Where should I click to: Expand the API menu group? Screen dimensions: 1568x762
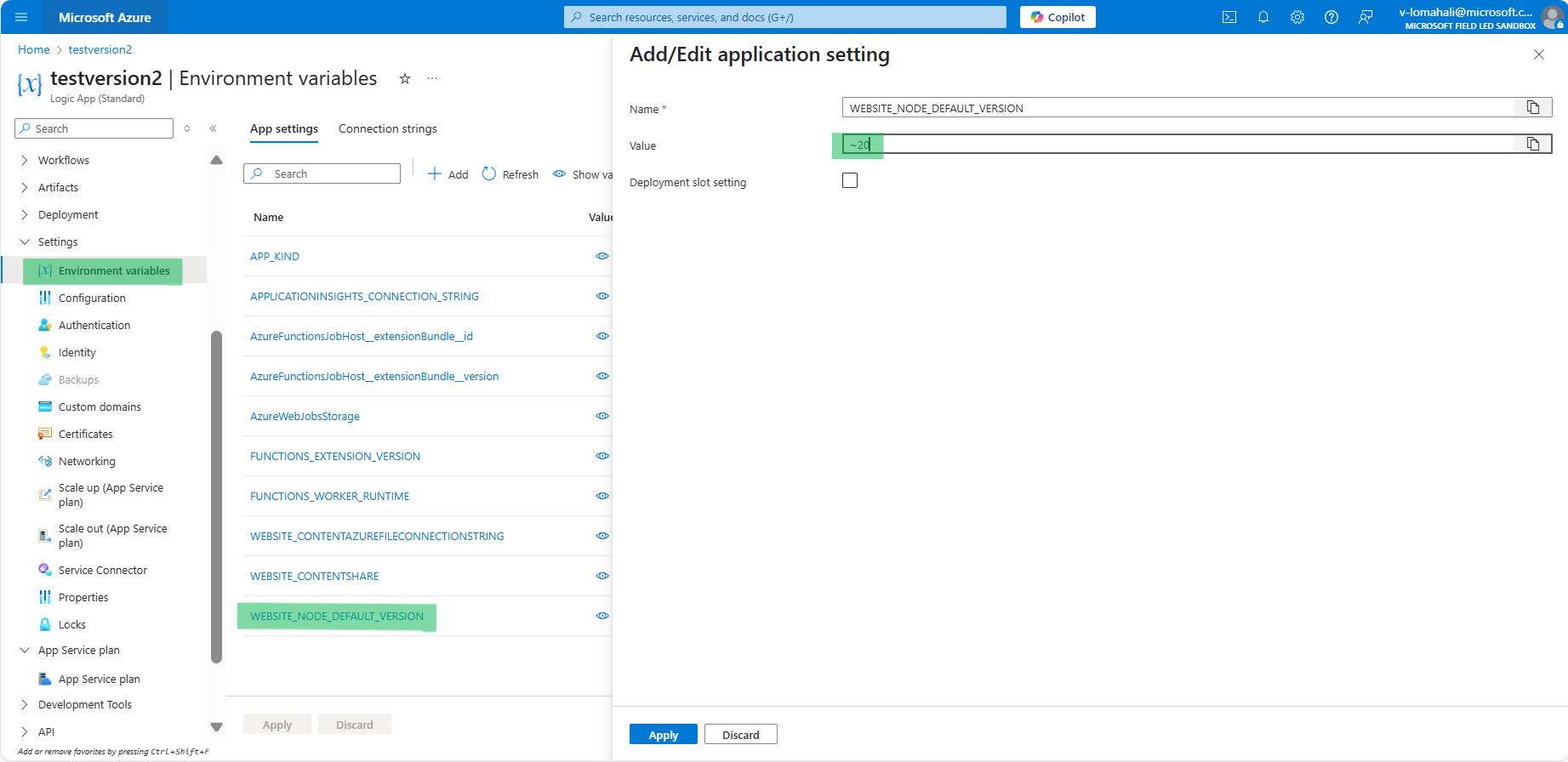pyautogui.click(x=25, y=731)
